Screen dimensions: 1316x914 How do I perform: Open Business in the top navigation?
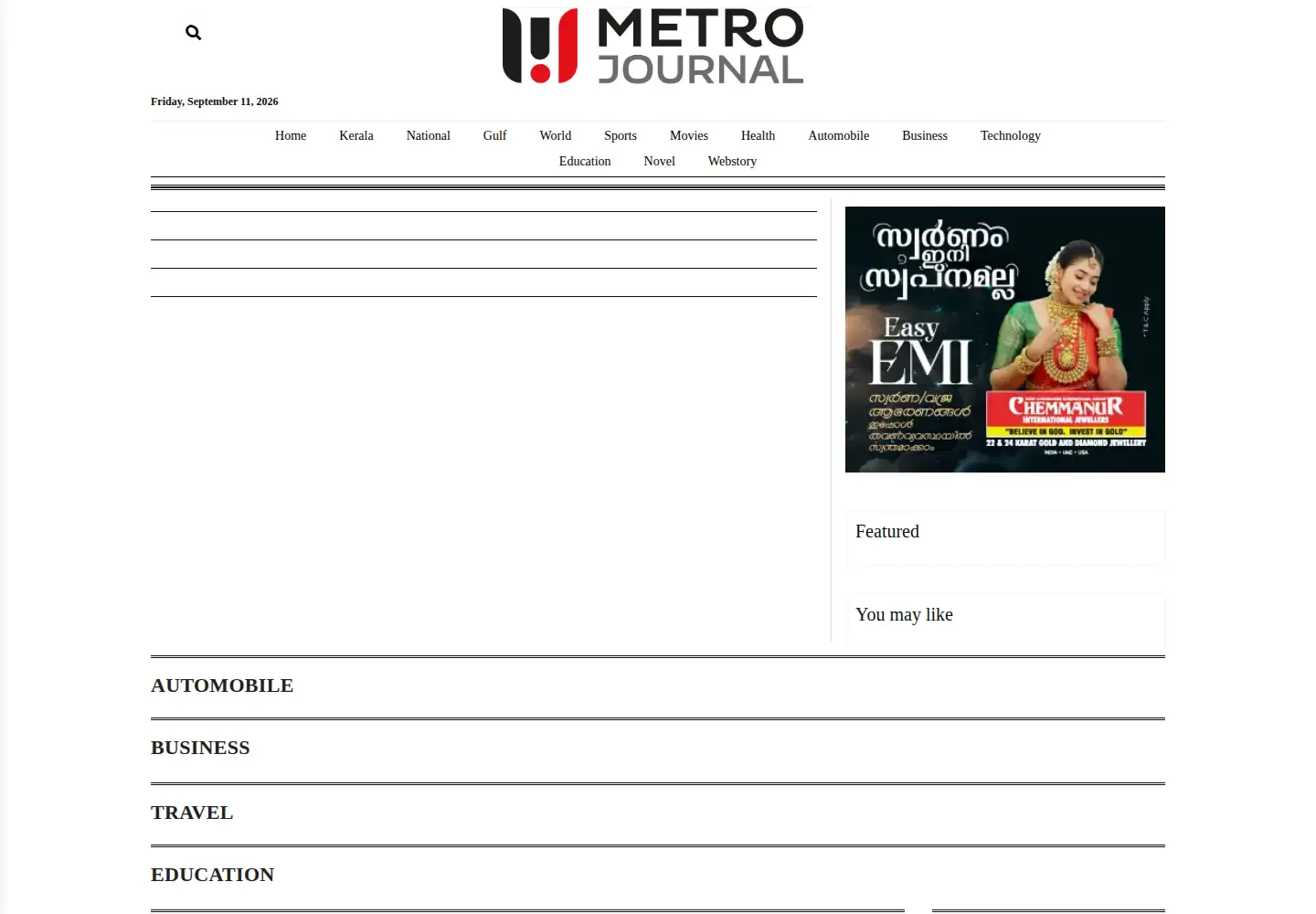pyautogui.click(x=925, y=135)
